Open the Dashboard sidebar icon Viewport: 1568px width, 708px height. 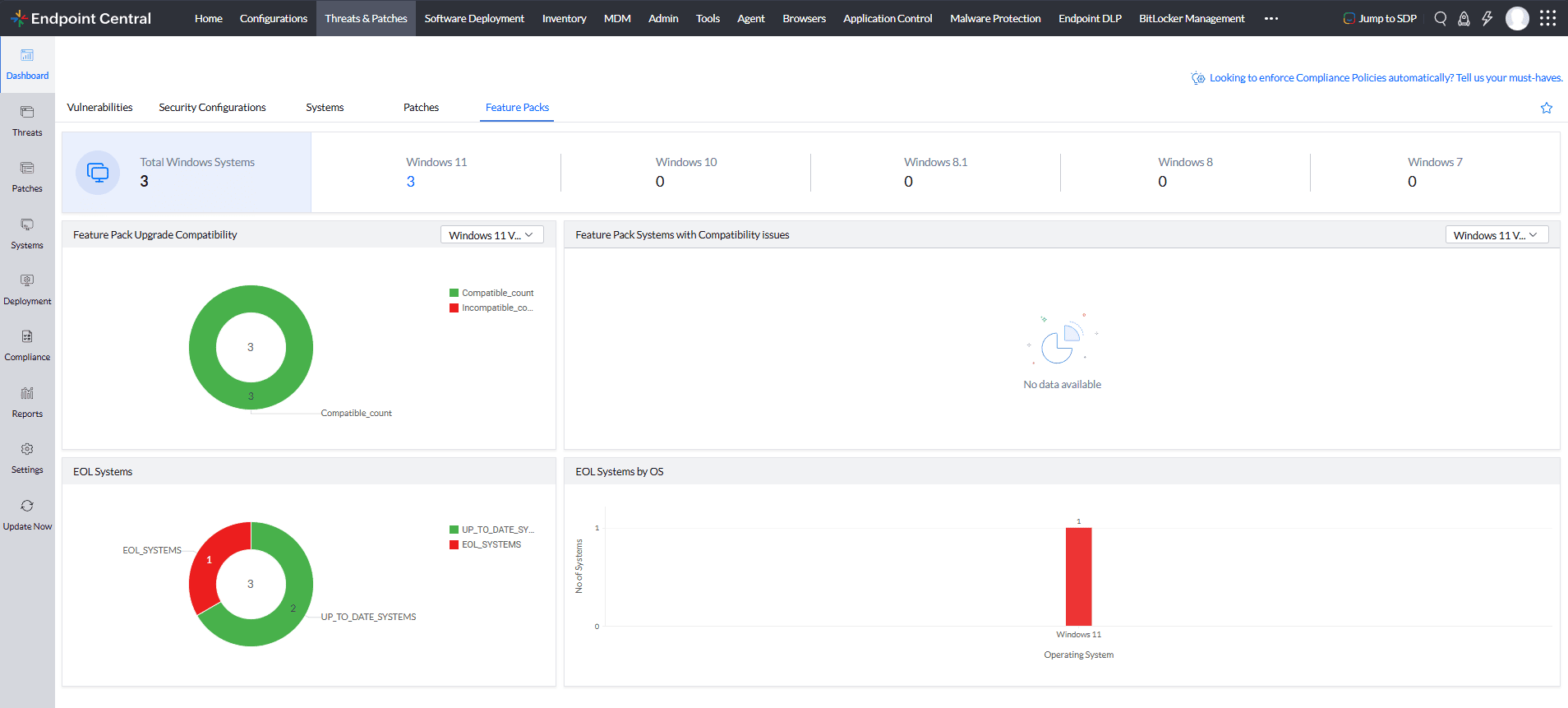pos(27,56)
